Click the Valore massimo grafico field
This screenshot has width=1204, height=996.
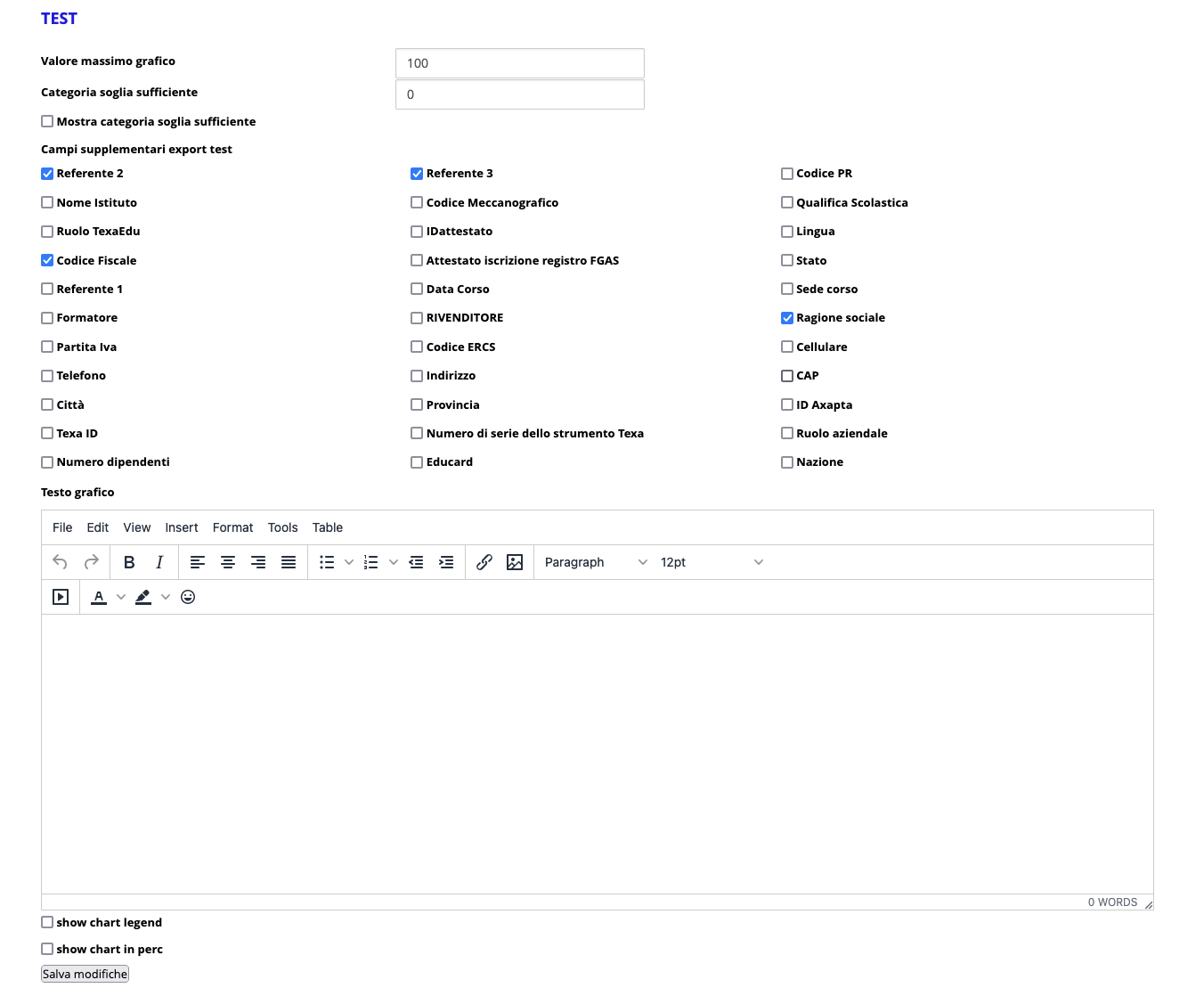pyautogui.click(x=519, y=63)
